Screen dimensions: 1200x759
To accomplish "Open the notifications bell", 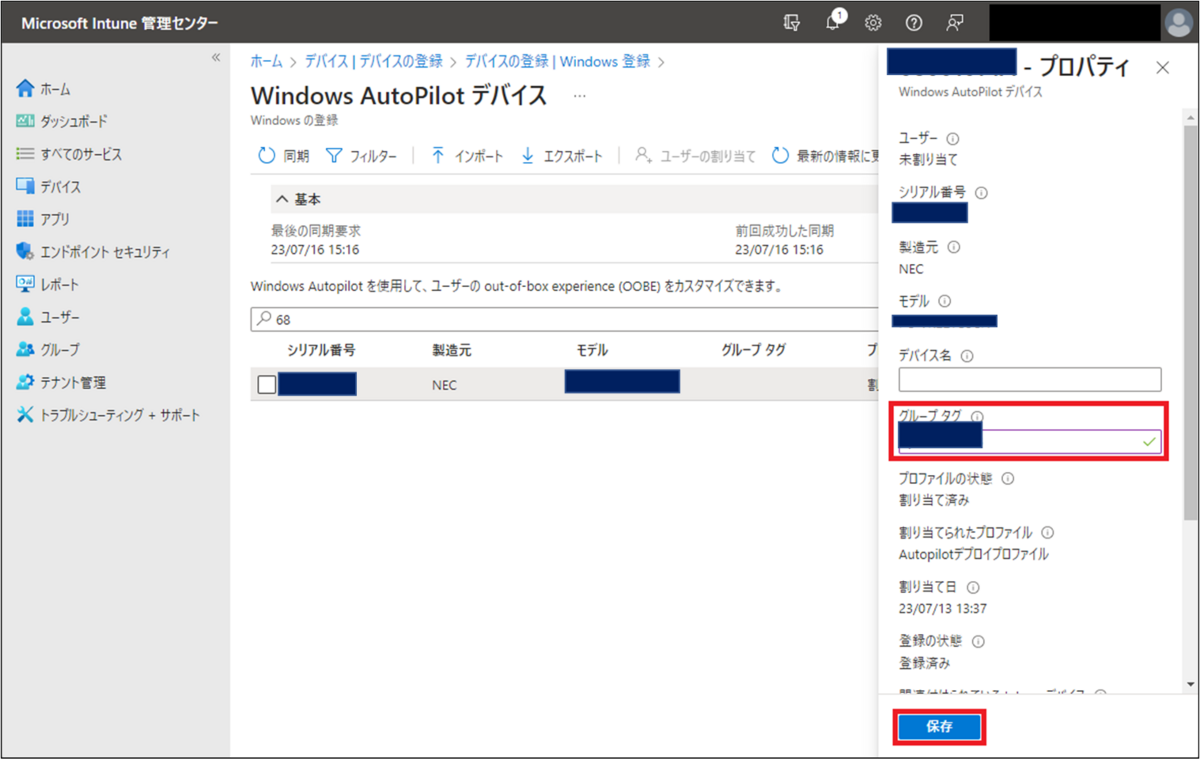I will point(834,23).
